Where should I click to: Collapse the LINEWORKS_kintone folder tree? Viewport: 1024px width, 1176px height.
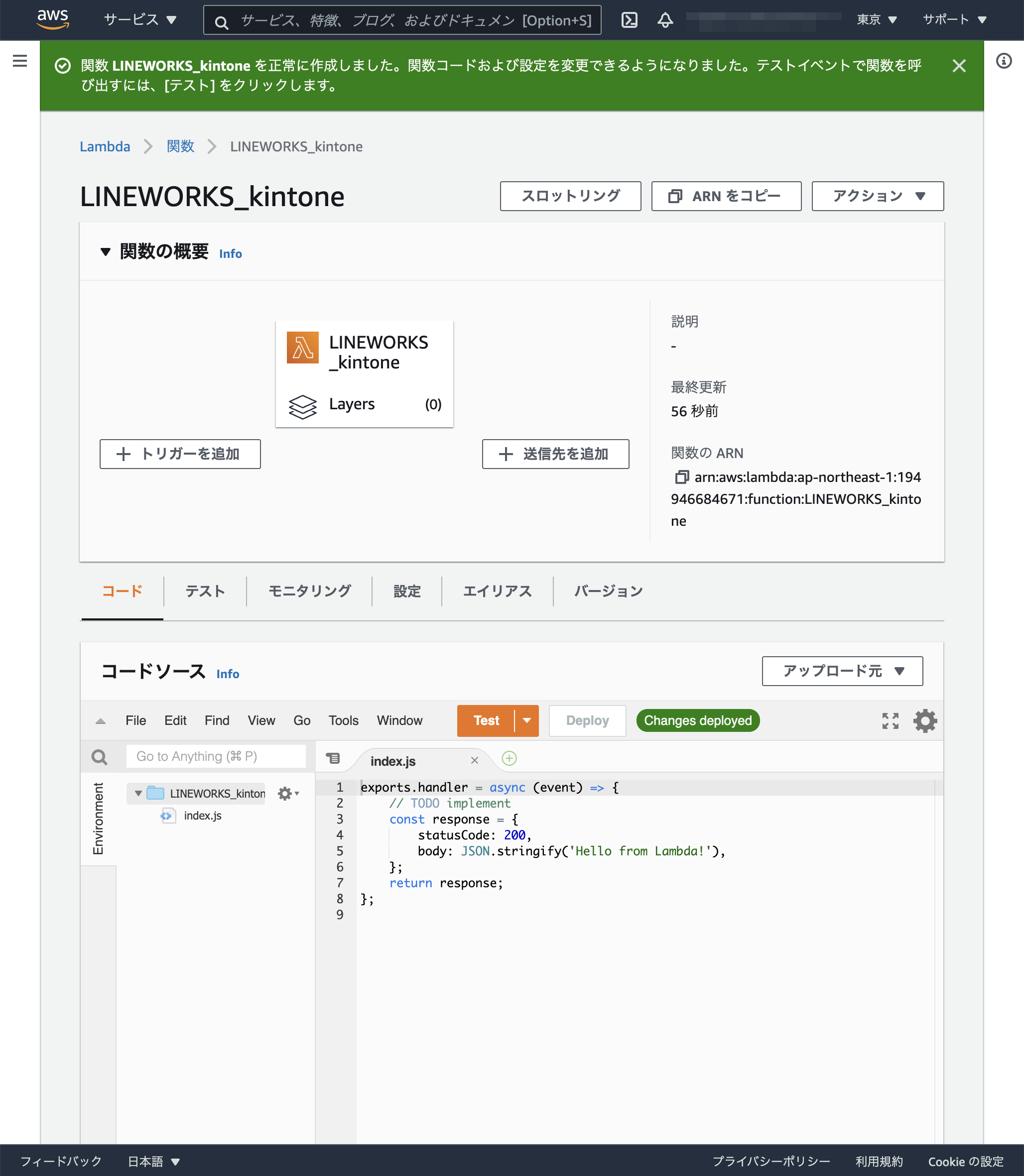click(x=138, y=793)
